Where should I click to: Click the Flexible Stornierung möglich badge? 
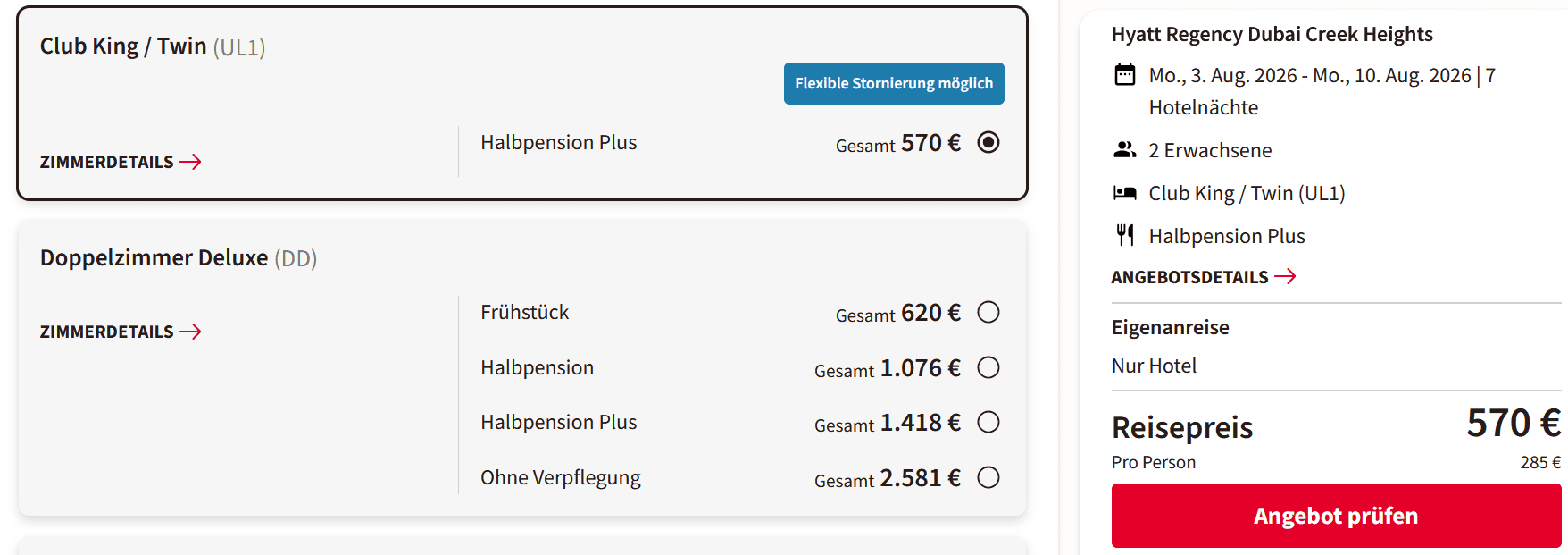[x=894, y=83]
